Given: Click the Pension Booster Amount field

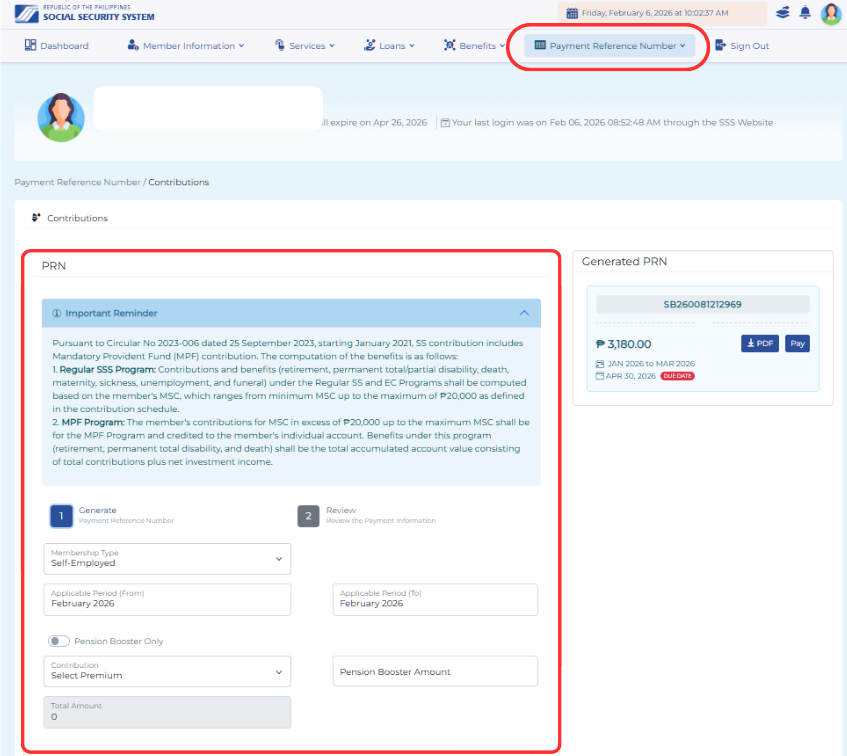Looking at the screenshot, I should click(435, 671).
